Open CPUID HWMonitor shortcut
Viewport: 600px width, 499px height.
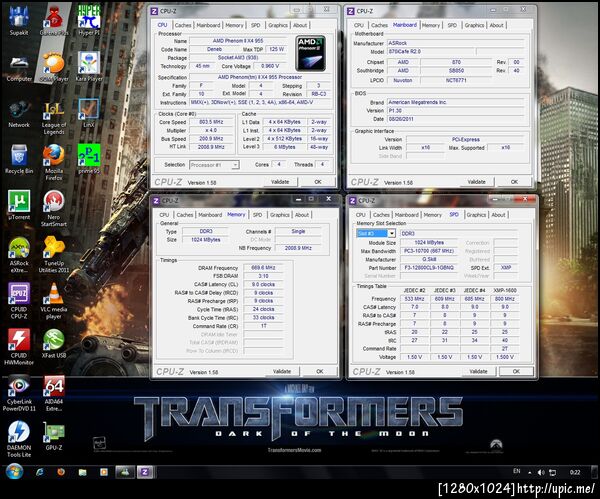(19, 347)
